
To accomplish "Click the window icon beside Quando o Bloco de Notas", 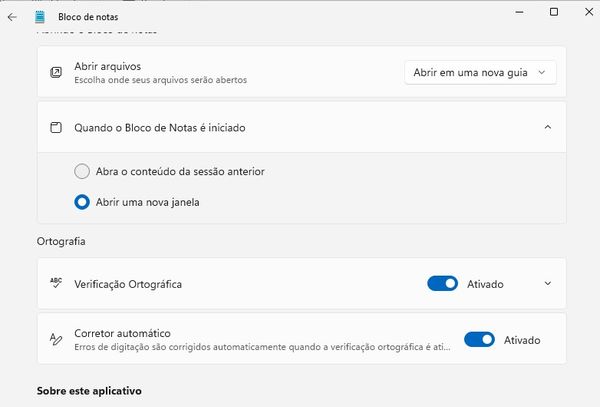I will [x=56, y=127].
